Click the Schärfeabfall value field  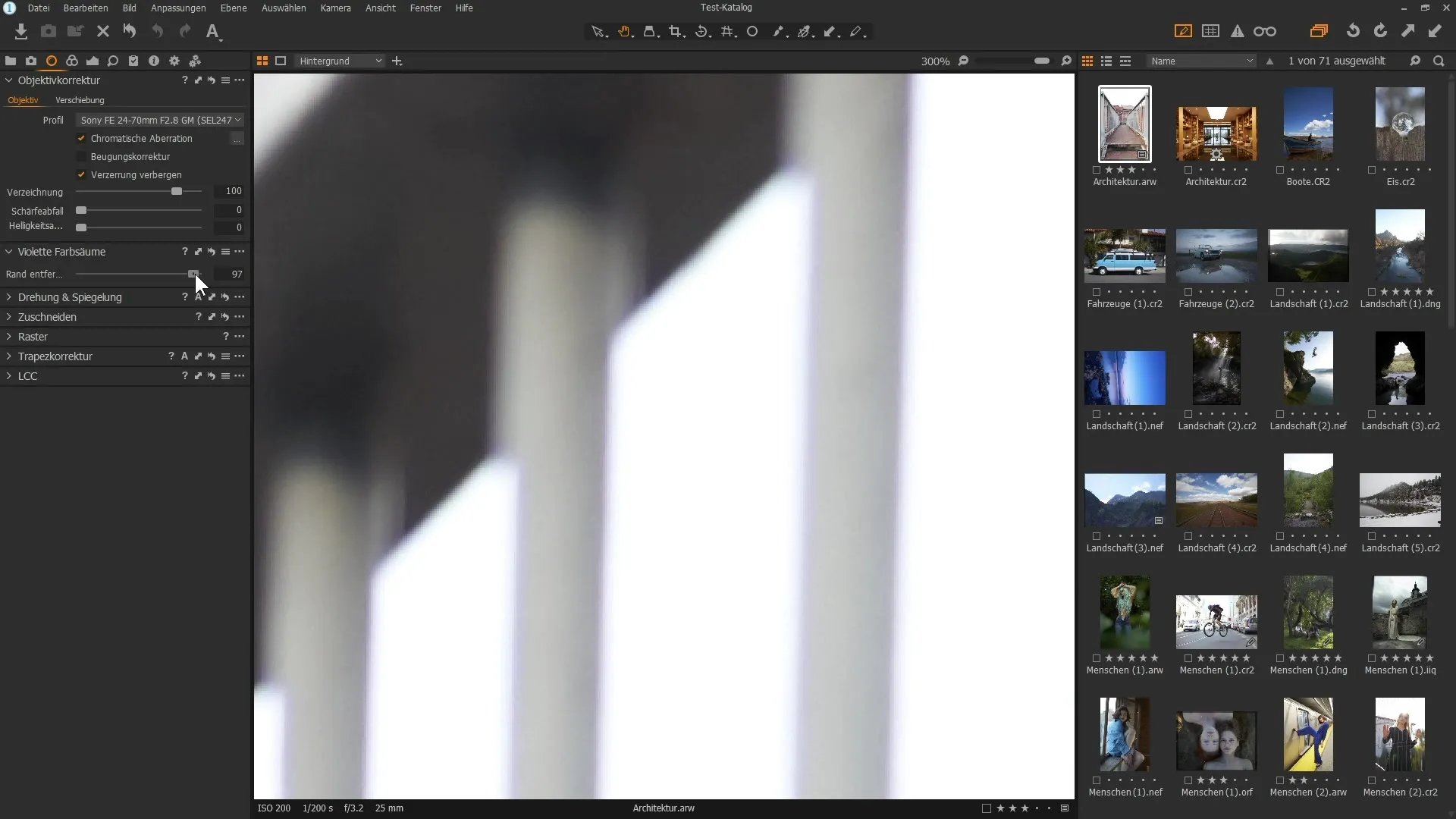coord(229,210)
